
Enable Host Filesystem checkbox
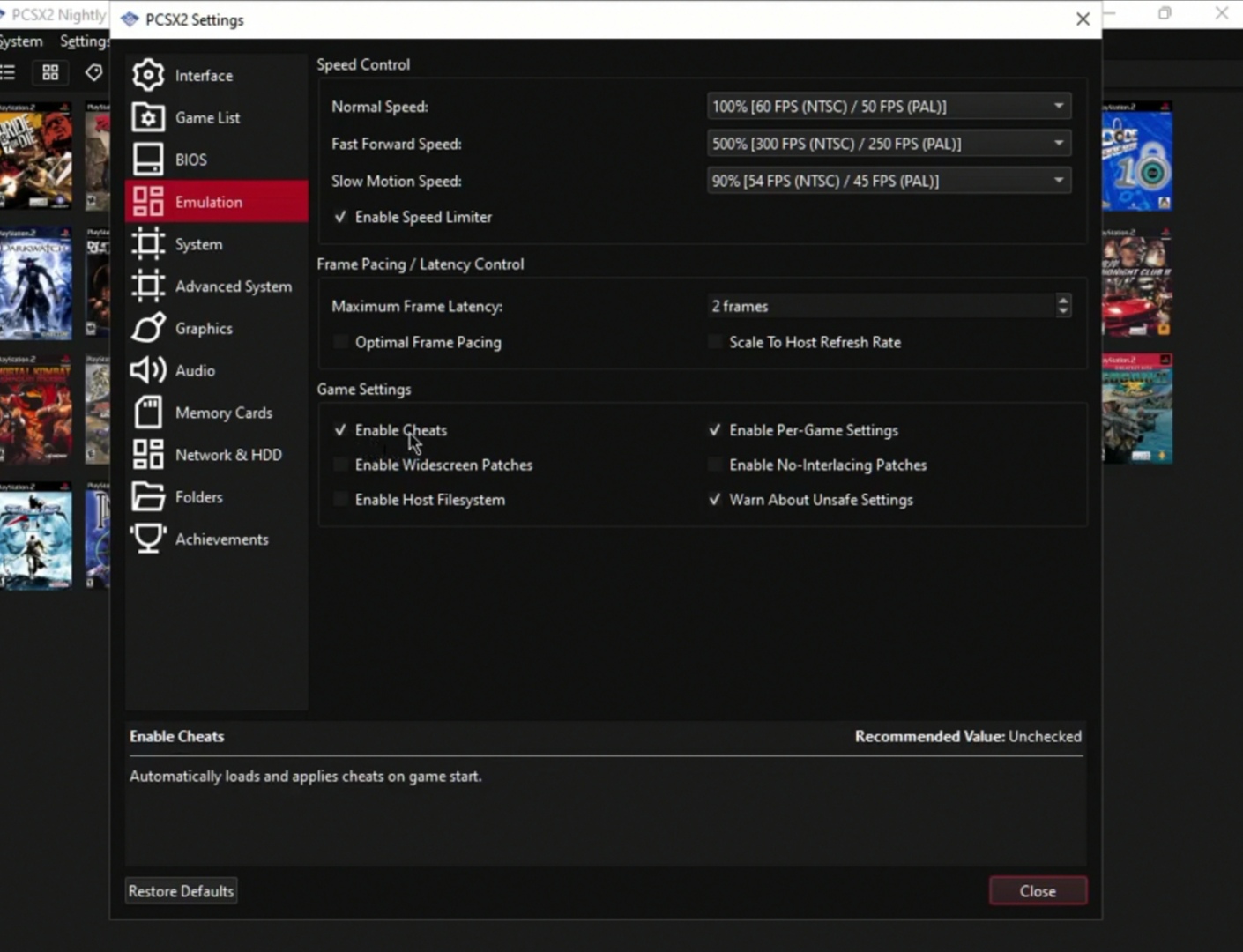point(340,500)
